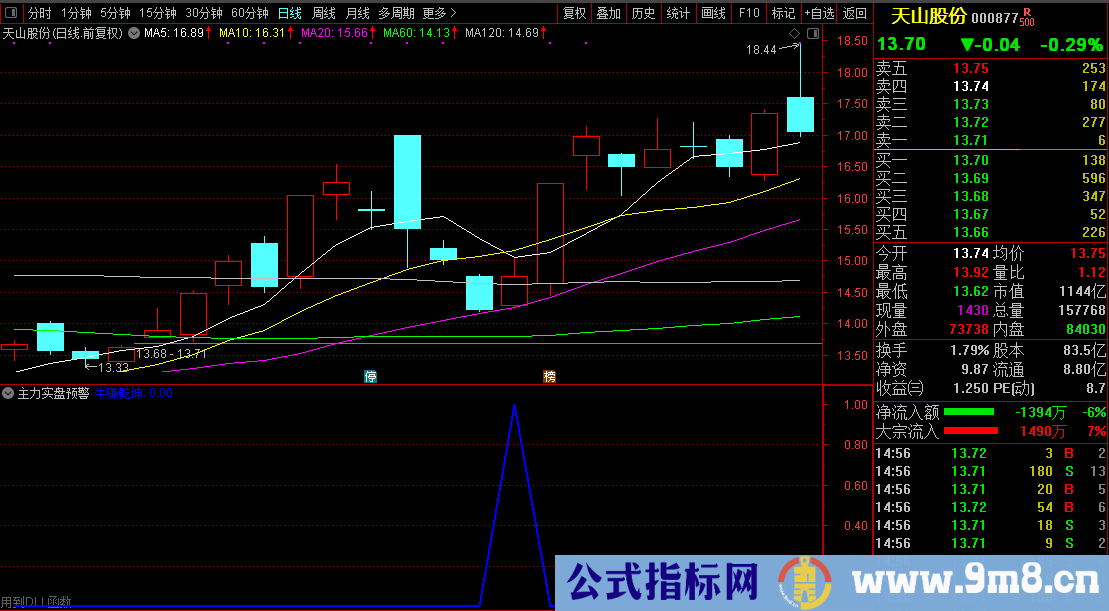The width and height of the screenshot is (1109, 611).
Task: Click the 18.44 high price label
Action: (x=761, y=49)
